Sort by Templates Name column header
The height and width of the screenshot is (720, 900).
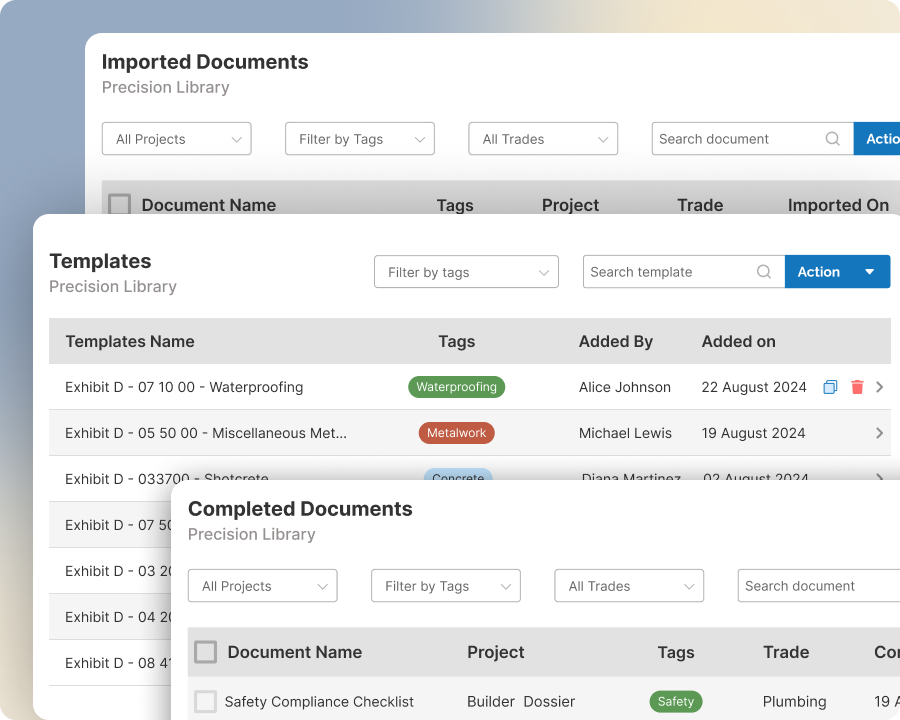pos(130,341)
